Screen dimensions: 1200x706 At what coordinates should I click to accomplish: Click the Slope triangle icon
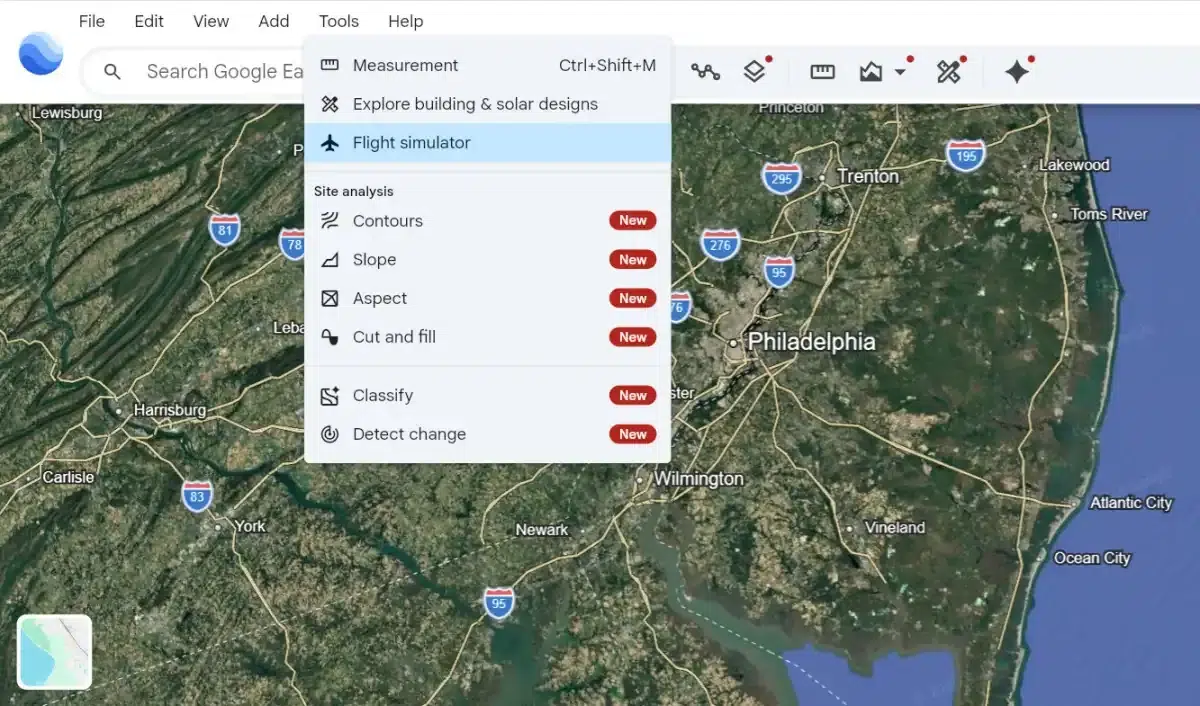click(330, 260)
